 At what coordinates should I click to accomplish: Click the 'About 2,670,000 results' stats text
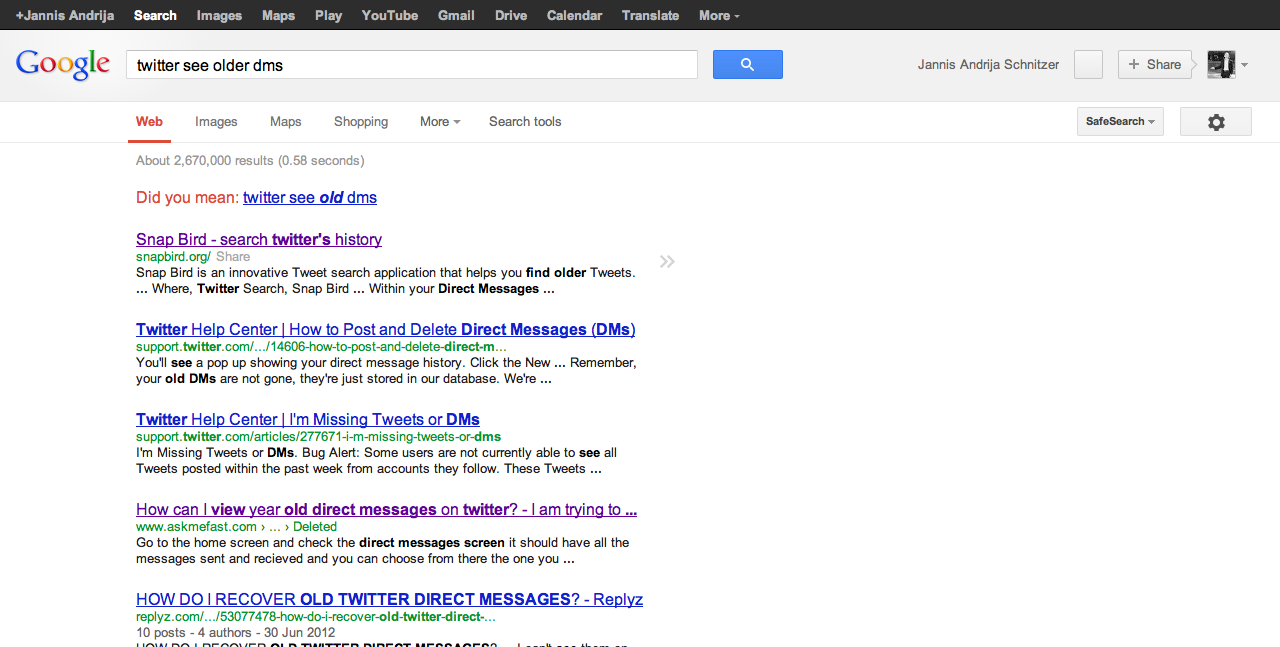250,161
